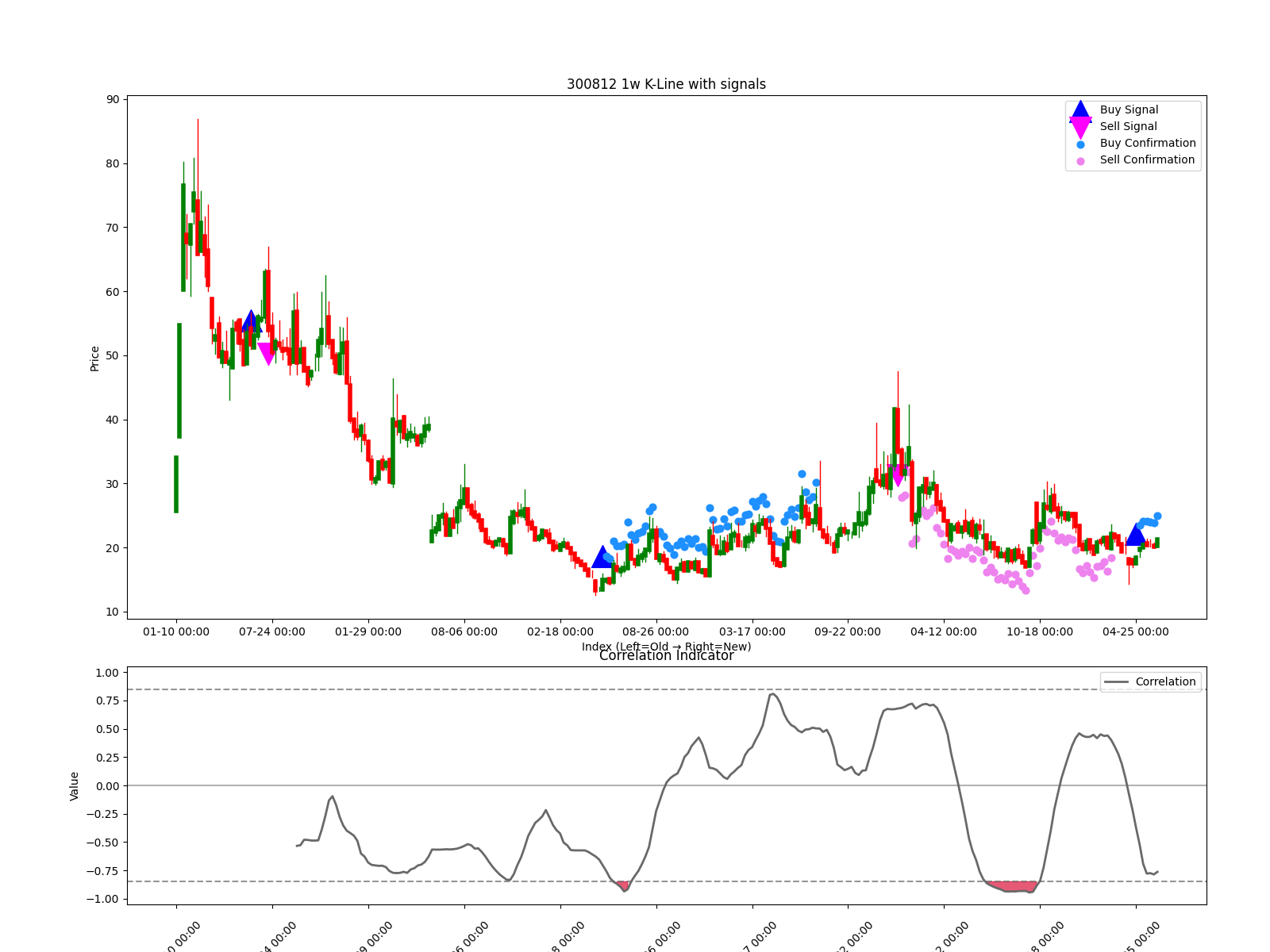The height and width of the screenshot is (952, 1270).
Task: Click the price axis tick '60'
Action: click(113, 292)
